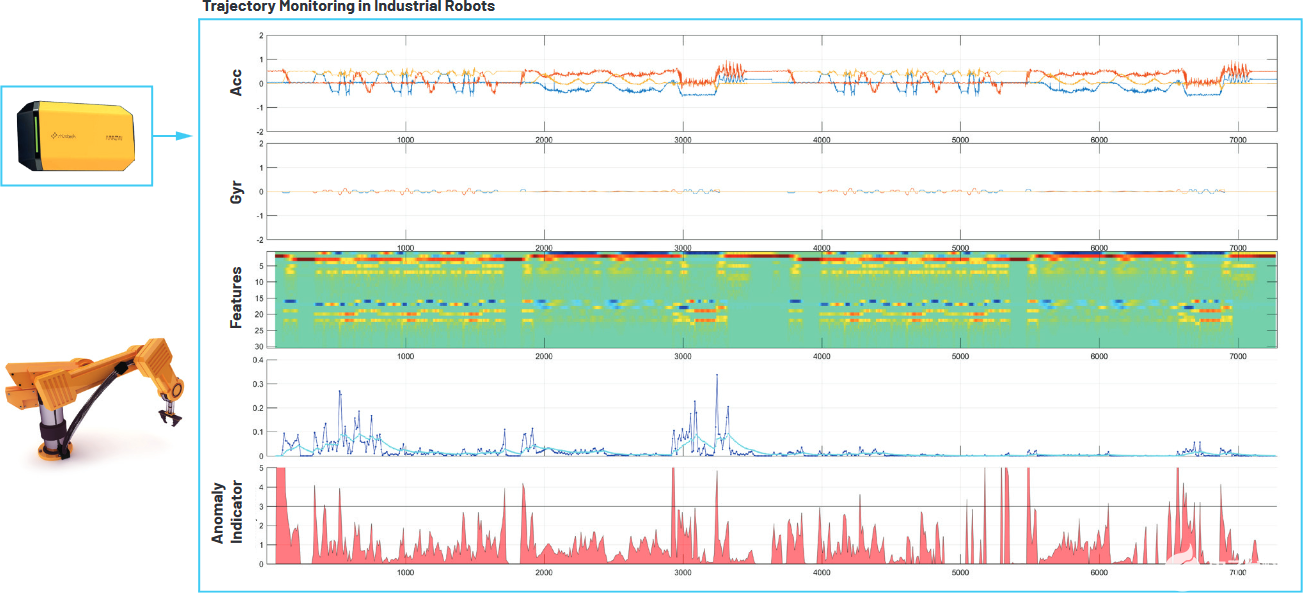This screenshot has height=593, width=1303.
Task: Click the "25" tick on Features axis
Action: (x=260, y=330)
